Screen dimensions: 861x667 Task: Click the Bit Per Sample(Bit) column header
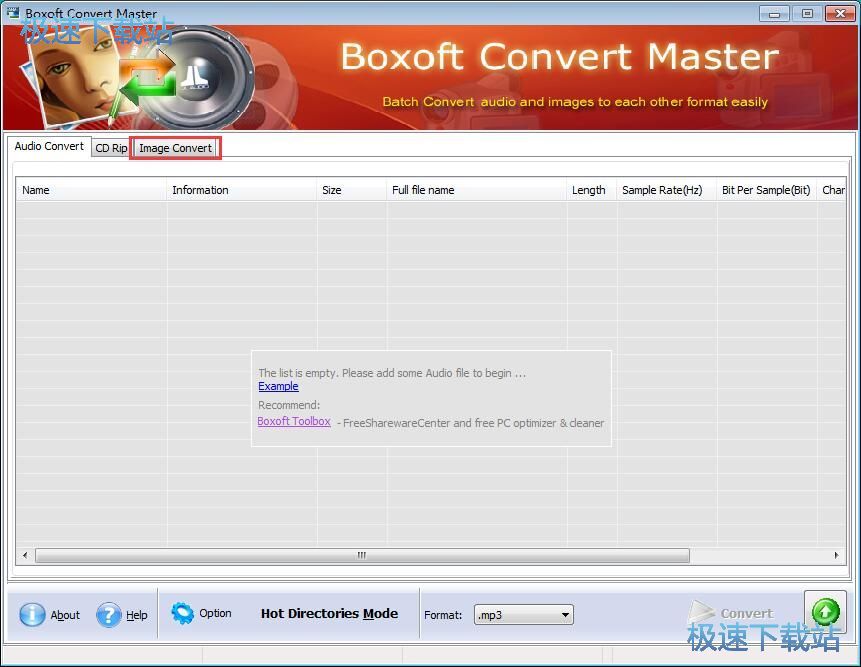(767, 190)
